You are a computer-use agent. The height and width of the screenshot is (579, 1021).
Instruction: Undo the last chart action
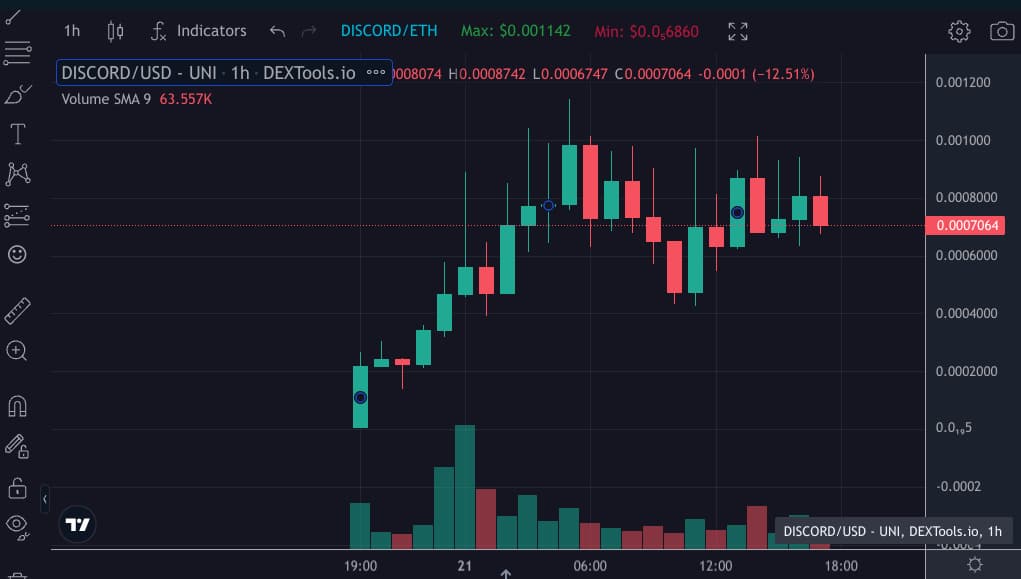pos(277,31)
